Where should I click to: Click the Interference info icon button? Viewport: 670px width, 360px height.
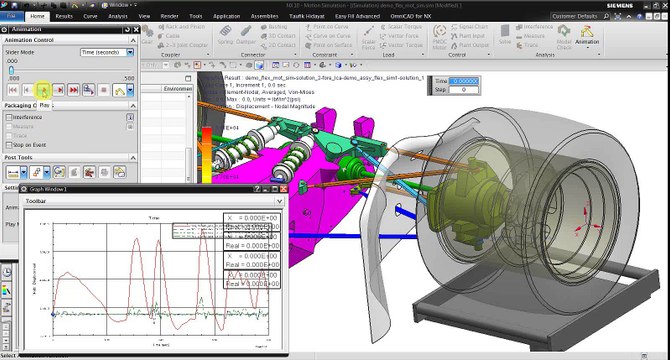pyautogui.click(x=130, y=117)
